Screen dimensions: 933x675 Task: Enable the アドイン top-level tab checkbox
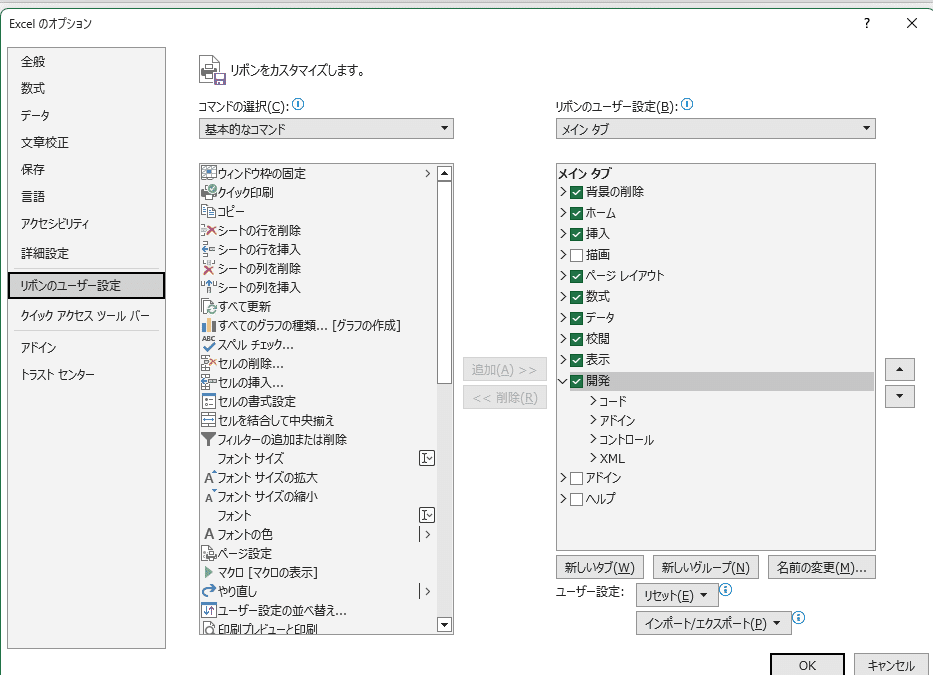coord(576,478)
